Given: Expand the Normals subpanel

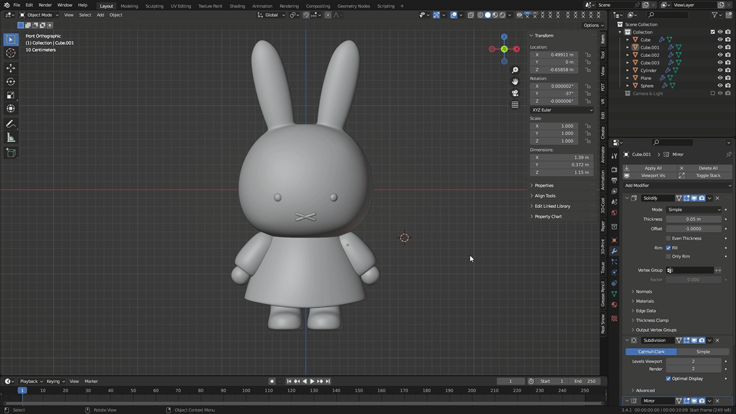Looking at the screenshot, I should pos(642,291).
